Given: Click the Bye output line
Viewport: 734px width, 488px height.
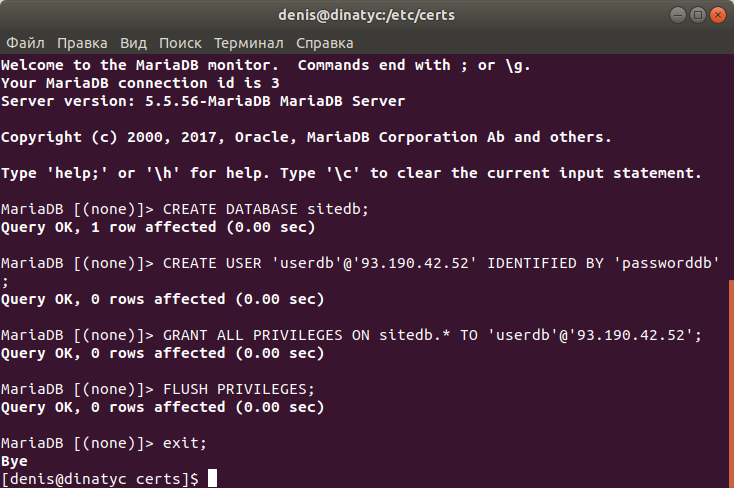Looking at the screenshot, I should tap(14, 461).
